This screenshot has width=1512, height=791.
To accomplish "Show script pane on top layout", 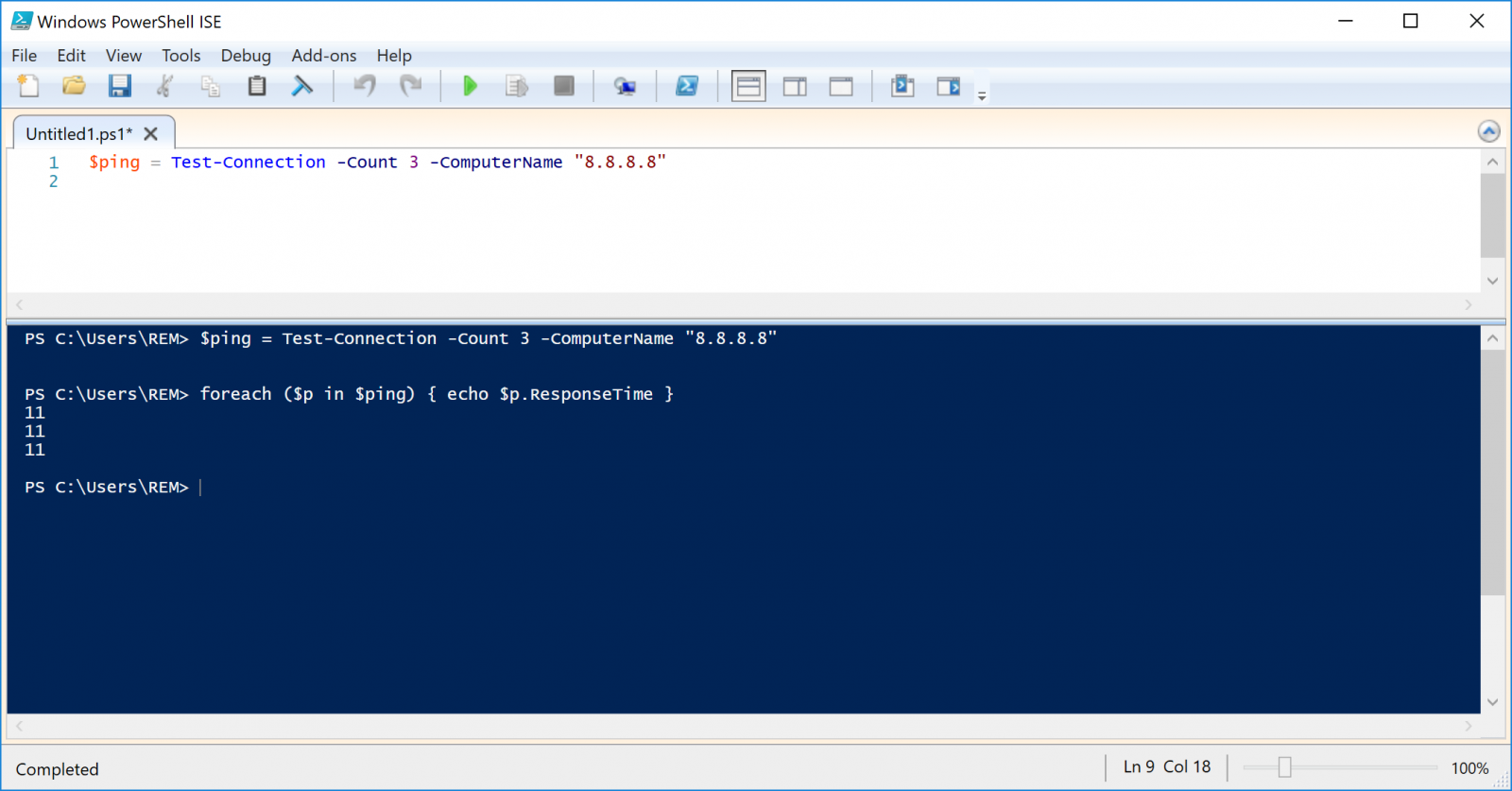I will coord(748,86).
